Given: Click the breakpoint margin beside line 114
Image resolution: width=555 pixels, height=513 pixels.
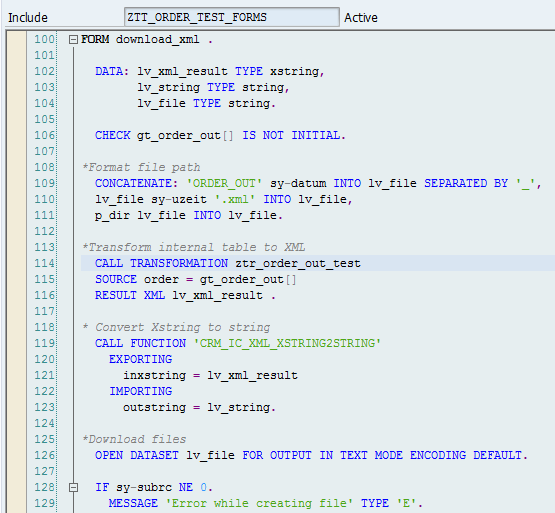Looking at the screenshot, I should tap(17, 263).
